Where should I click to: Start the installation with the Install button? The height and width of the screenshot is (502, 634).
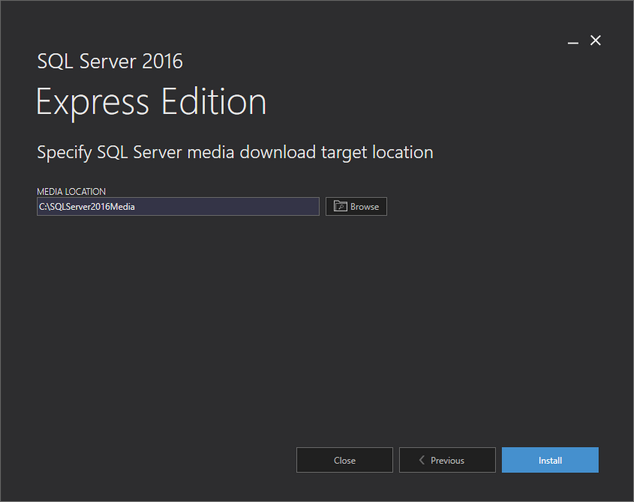pyautogui.click(x=550, y=460)
